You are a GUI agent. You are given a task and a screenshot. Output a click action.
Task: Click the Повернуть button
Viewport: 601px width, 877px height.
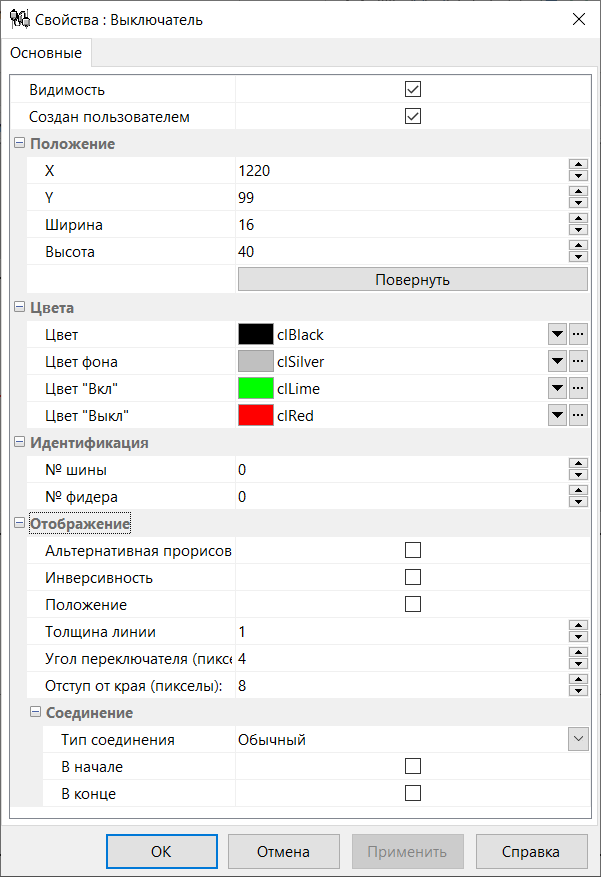click(413, 279)
